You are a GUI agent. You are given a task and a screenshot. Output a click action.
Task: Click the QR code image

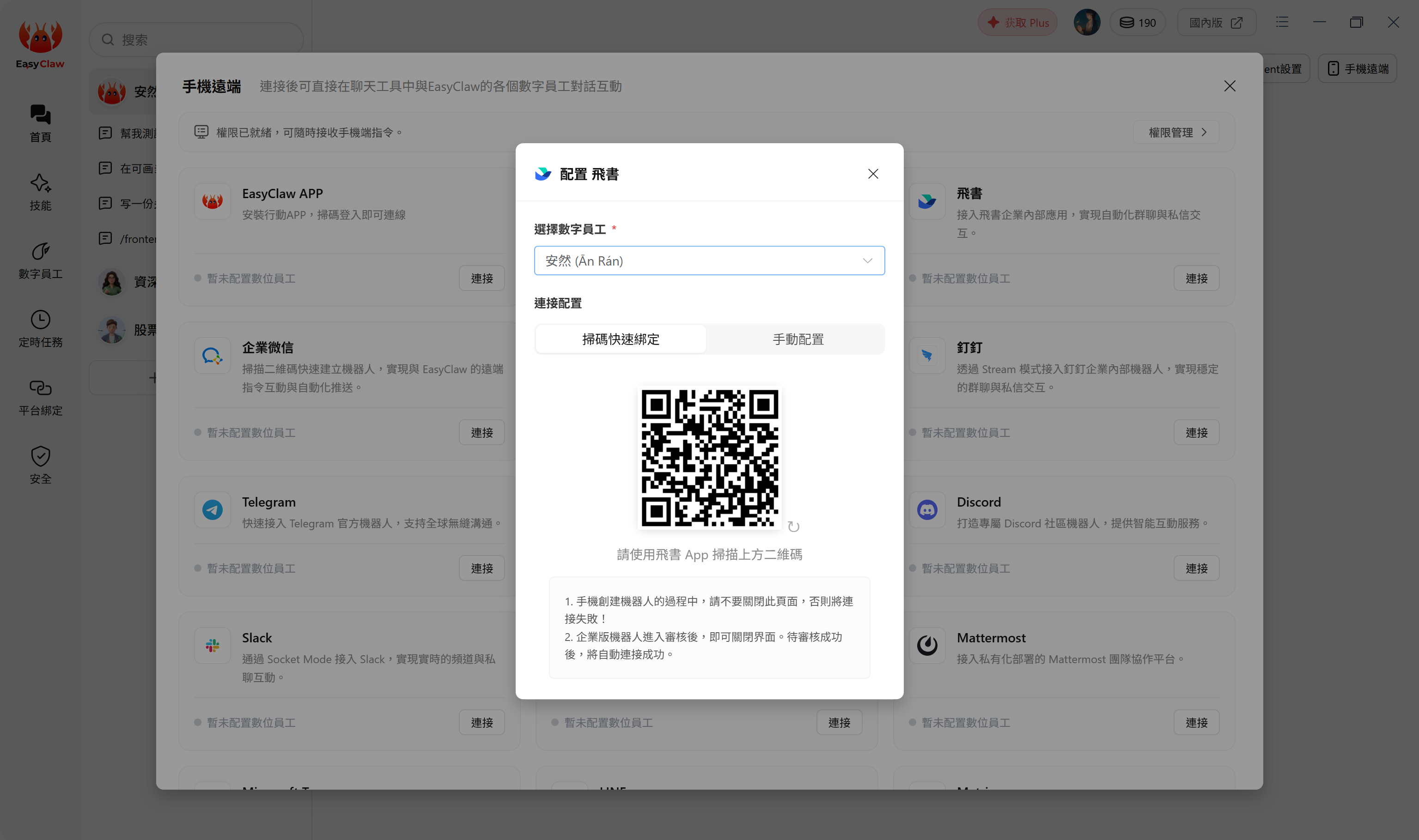pyautogui.click(x=709, y=457)
